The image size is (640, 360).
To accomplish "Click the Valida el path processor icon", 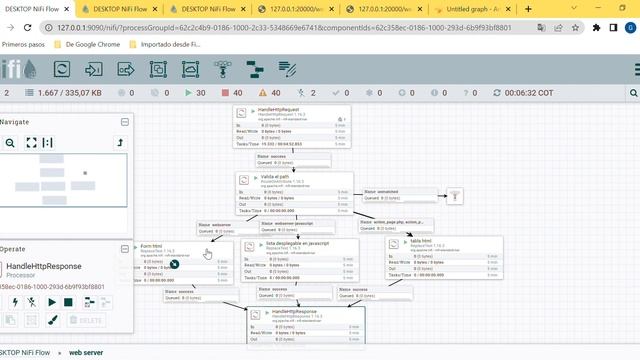I will tap(244, 180).
